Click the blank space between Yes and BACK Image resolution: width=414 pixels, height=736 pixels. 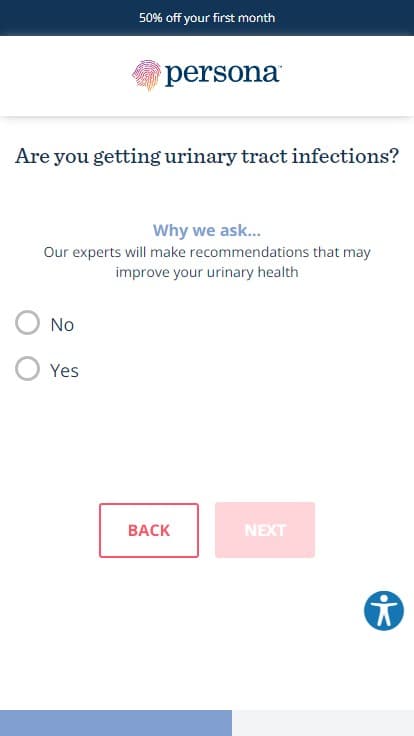click(x=207, y=441)
